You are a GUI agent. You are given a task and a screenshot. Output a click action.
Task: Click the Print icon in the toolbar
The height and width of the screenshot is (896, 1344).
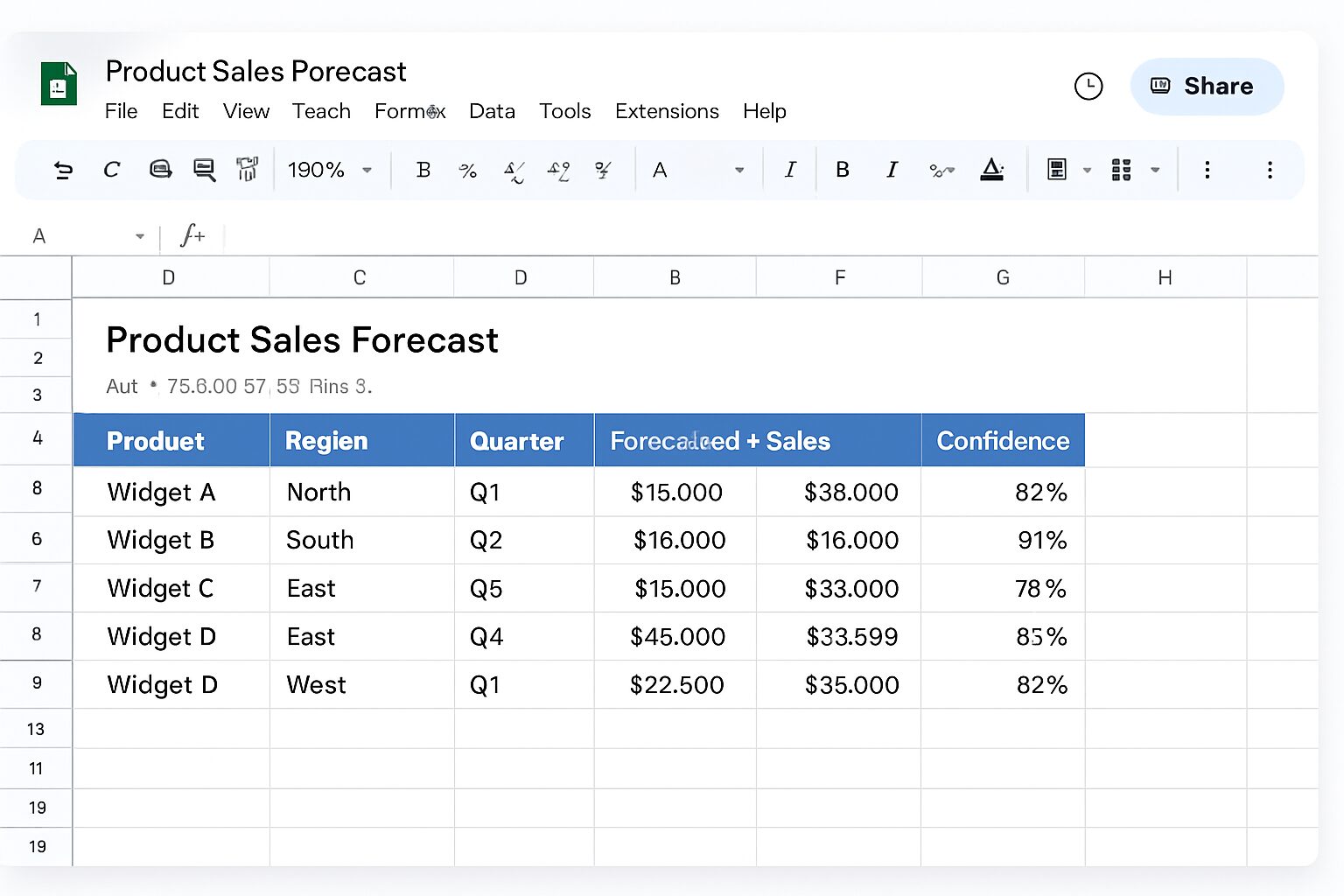tap(160, 170)
